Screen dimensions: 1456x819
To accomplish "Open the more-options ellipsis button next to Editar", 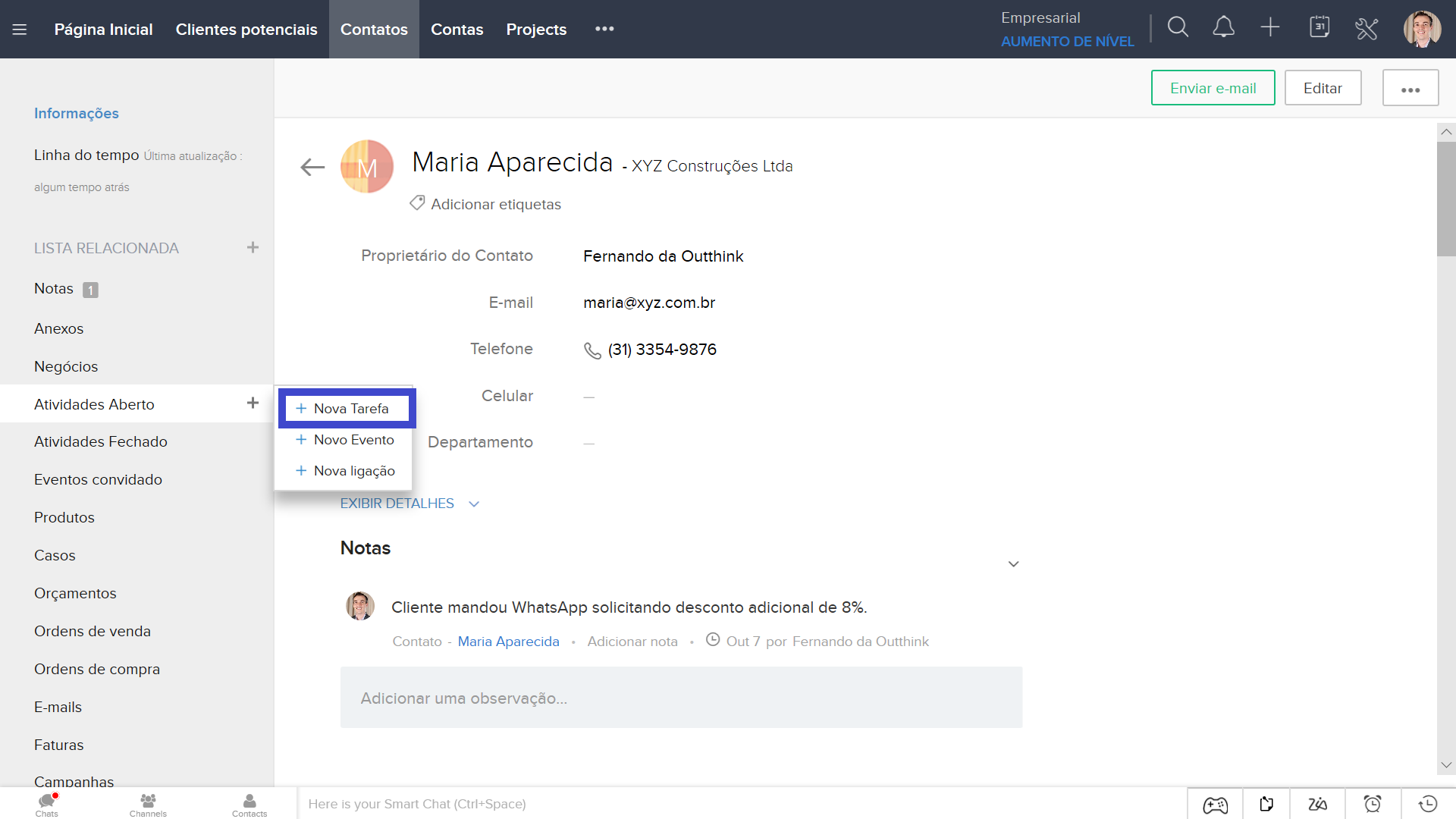I will point(1410,89).
